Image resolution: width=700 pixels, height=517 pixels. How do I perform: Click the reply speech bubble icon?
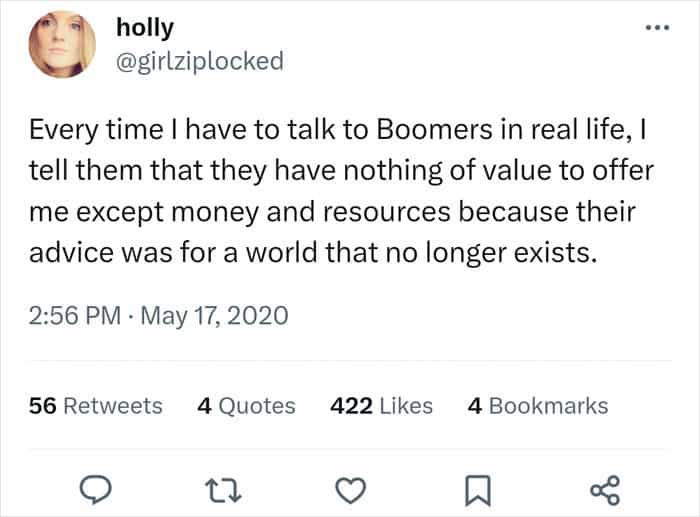click(93, 490)
